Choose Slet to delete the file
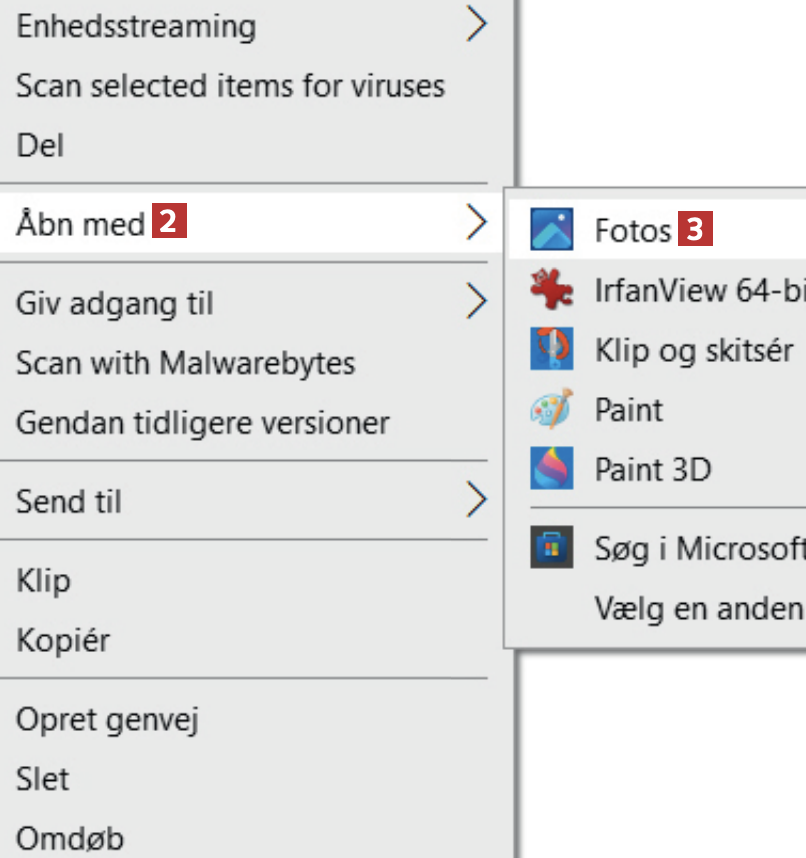The width and height of the screenshot is (806, 858). [43, 778]
